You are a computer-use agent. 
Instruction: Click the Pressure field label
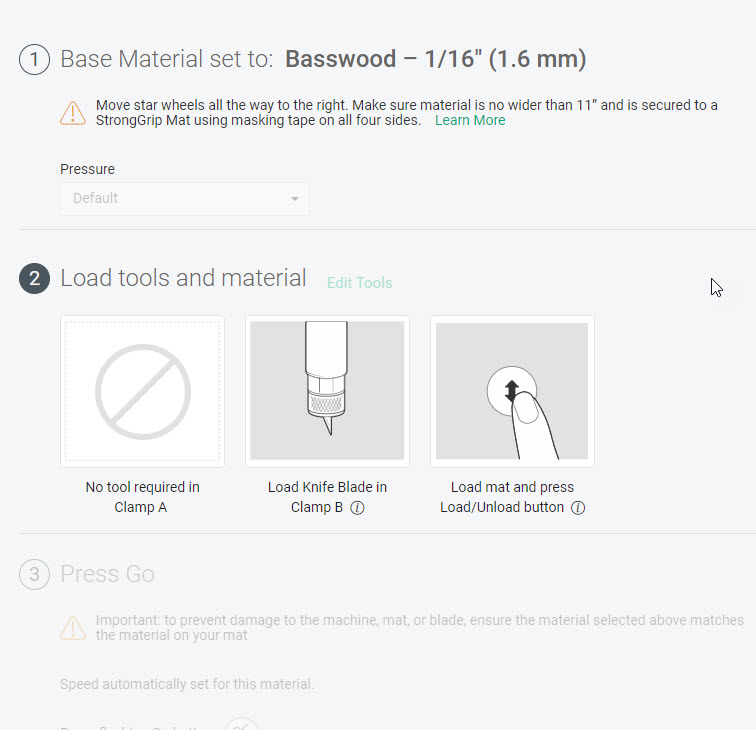87,169
